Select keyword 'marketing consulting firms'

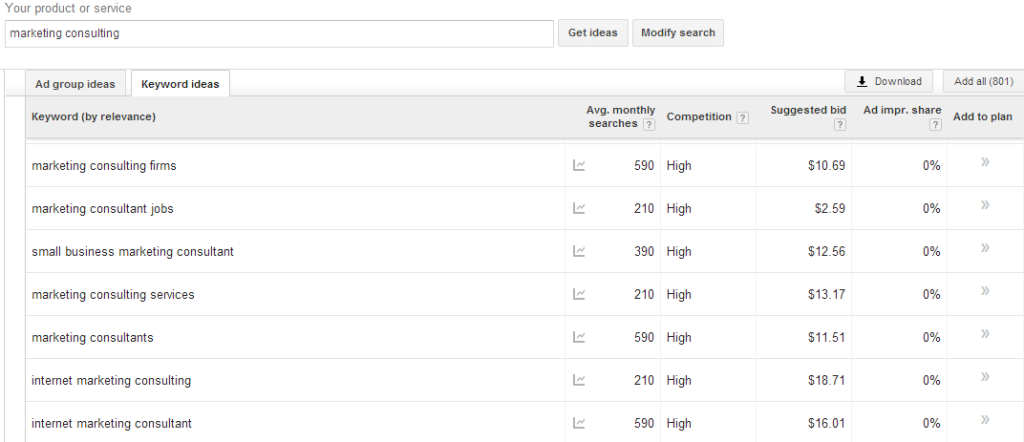(x=104, y=166)
